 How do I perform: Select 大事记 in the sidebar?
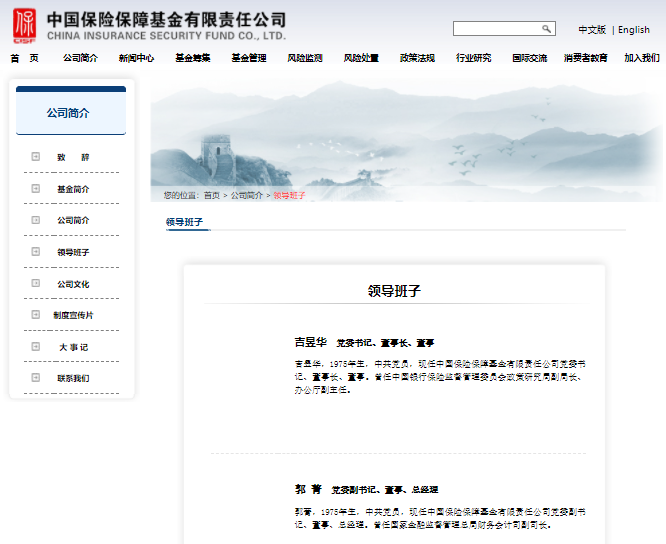point(73,347)
